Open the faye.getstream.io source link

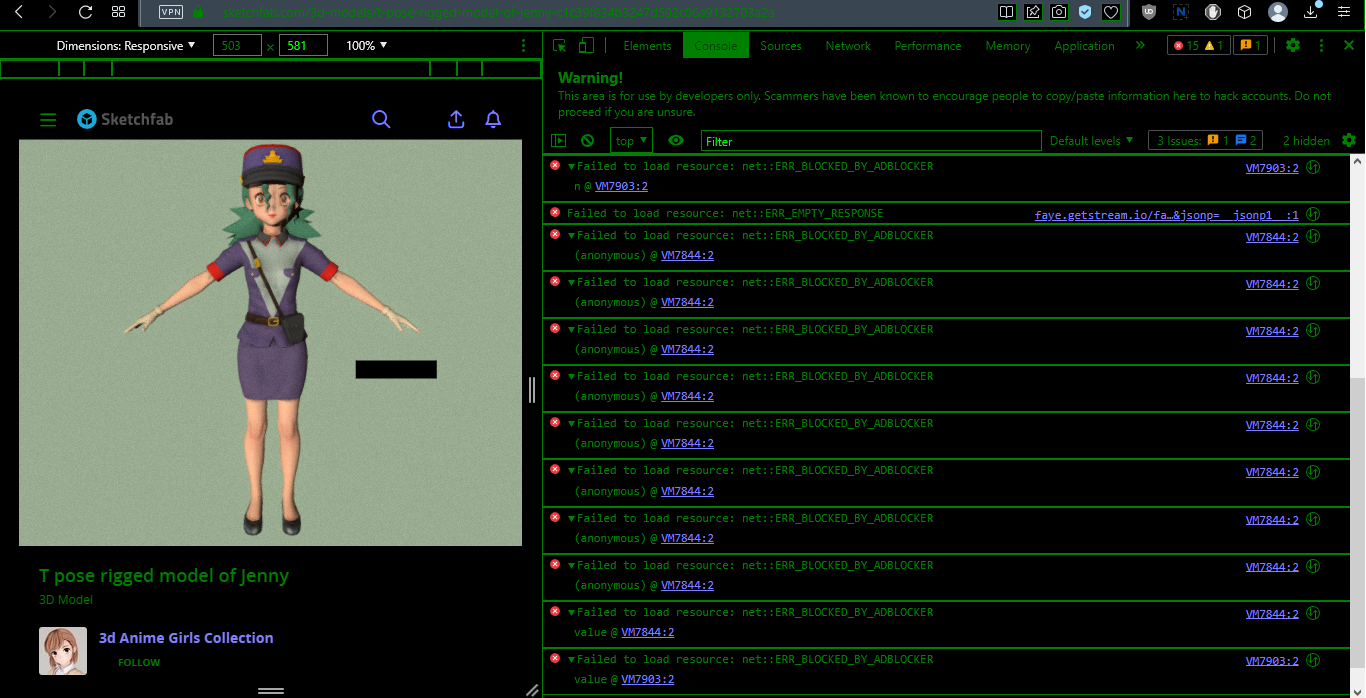pos(1167,214)
